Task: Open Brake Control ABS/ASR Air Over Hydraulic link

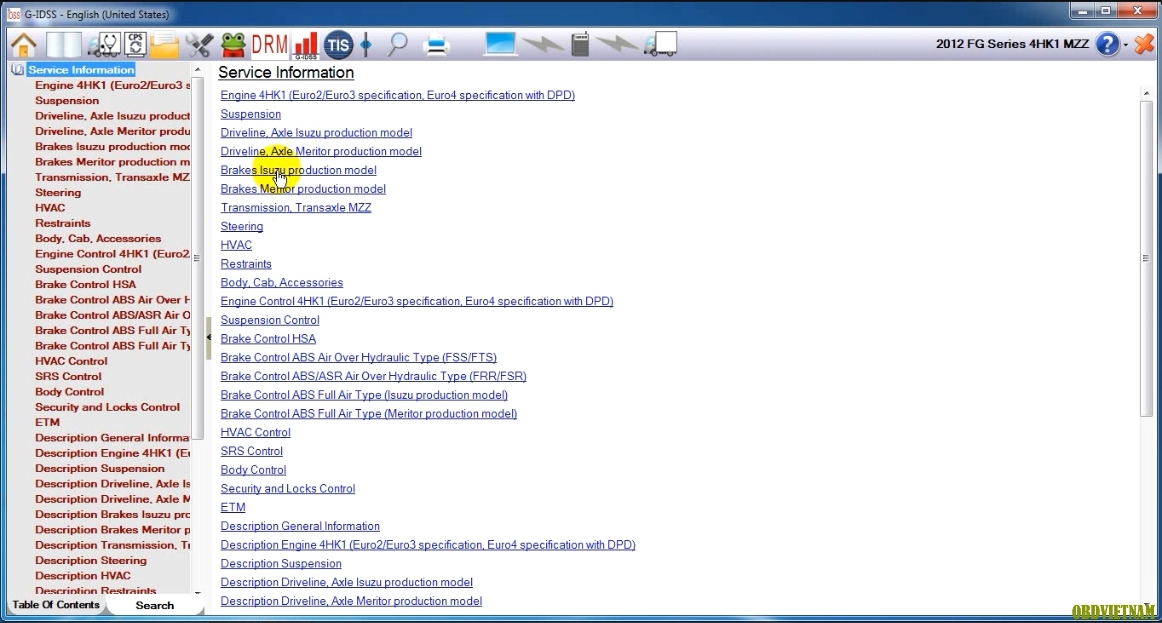Action: tap(374, 376)
